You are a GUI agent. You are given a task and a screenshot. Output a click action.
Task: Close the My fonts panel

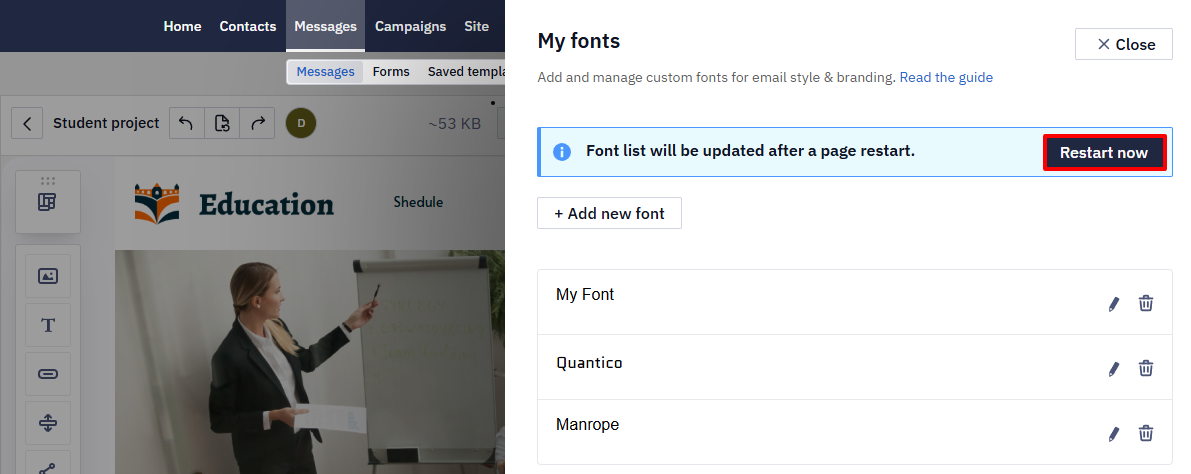1123,44
